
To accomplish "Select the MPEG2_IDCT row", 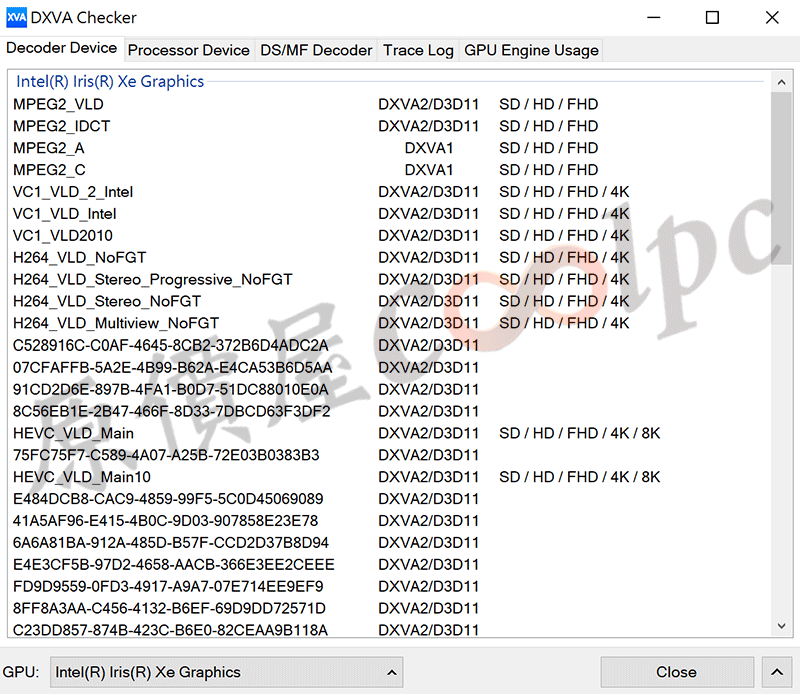I will click(x=389, y=126).
